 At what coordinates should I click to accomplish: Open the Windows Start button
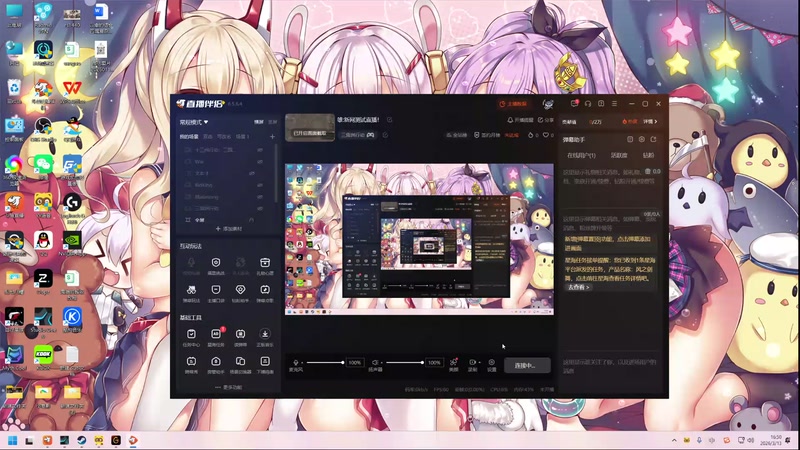coord(12,440)
